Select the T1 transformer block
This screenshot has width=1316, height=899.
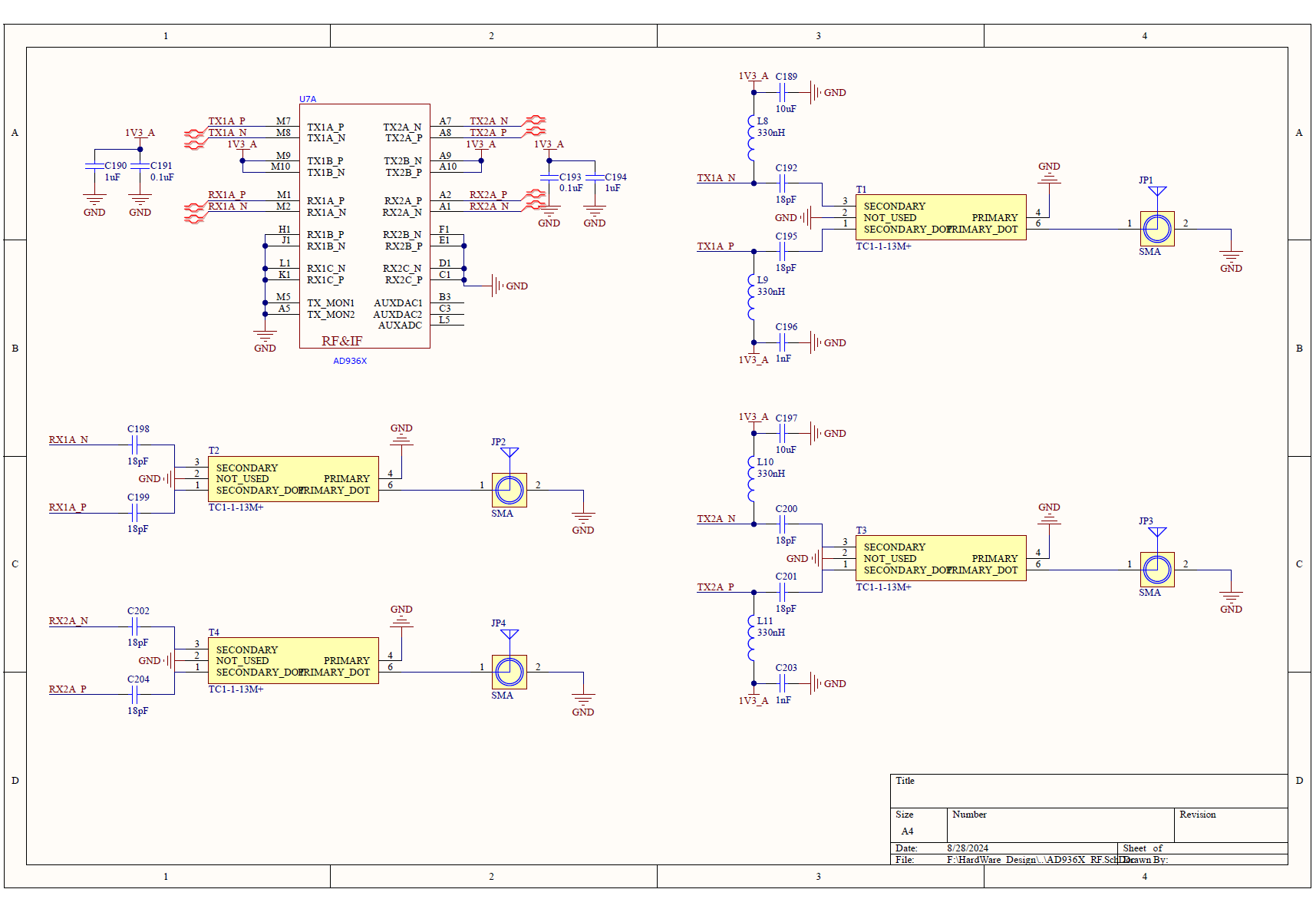(x=941, y=217)
